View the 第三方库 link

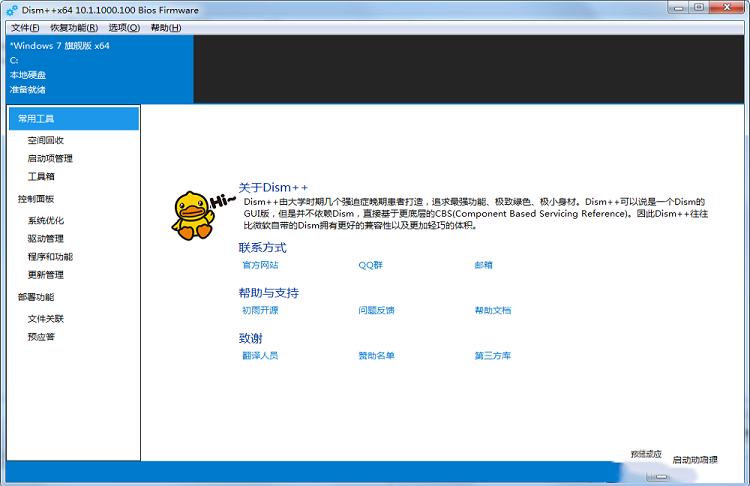pyautogui.click(x=493, y=356)
